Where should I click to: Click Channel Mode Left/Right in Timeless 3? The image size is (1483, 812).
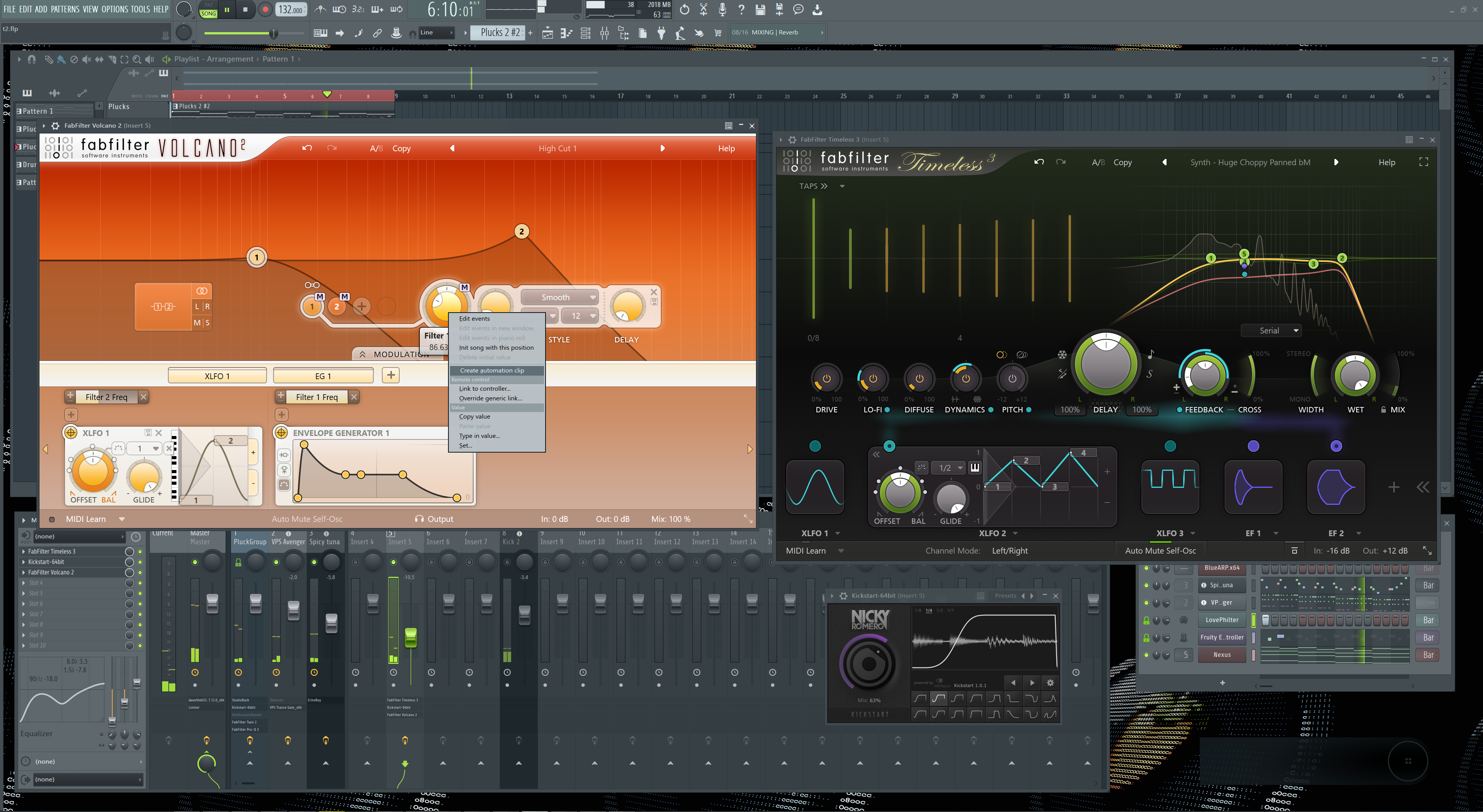point(1009,551)
